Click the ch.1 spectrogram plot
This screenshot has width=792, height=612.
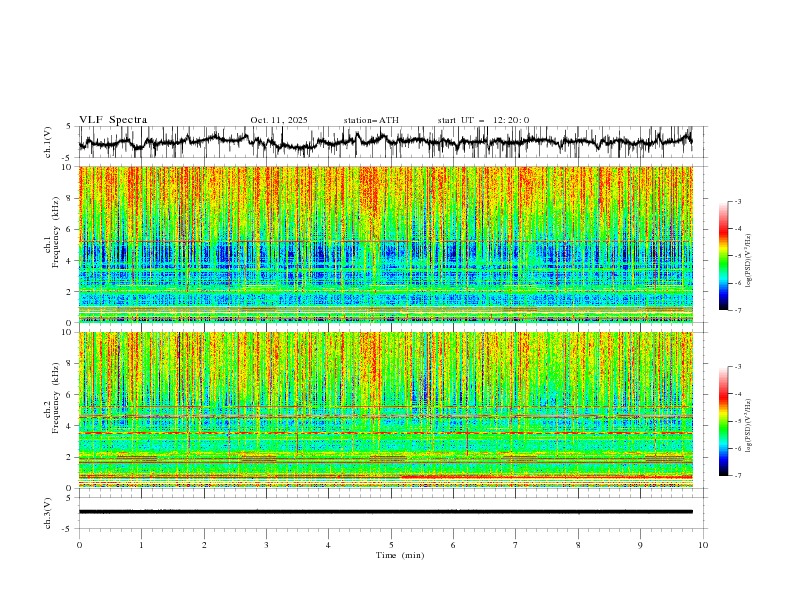386,244
